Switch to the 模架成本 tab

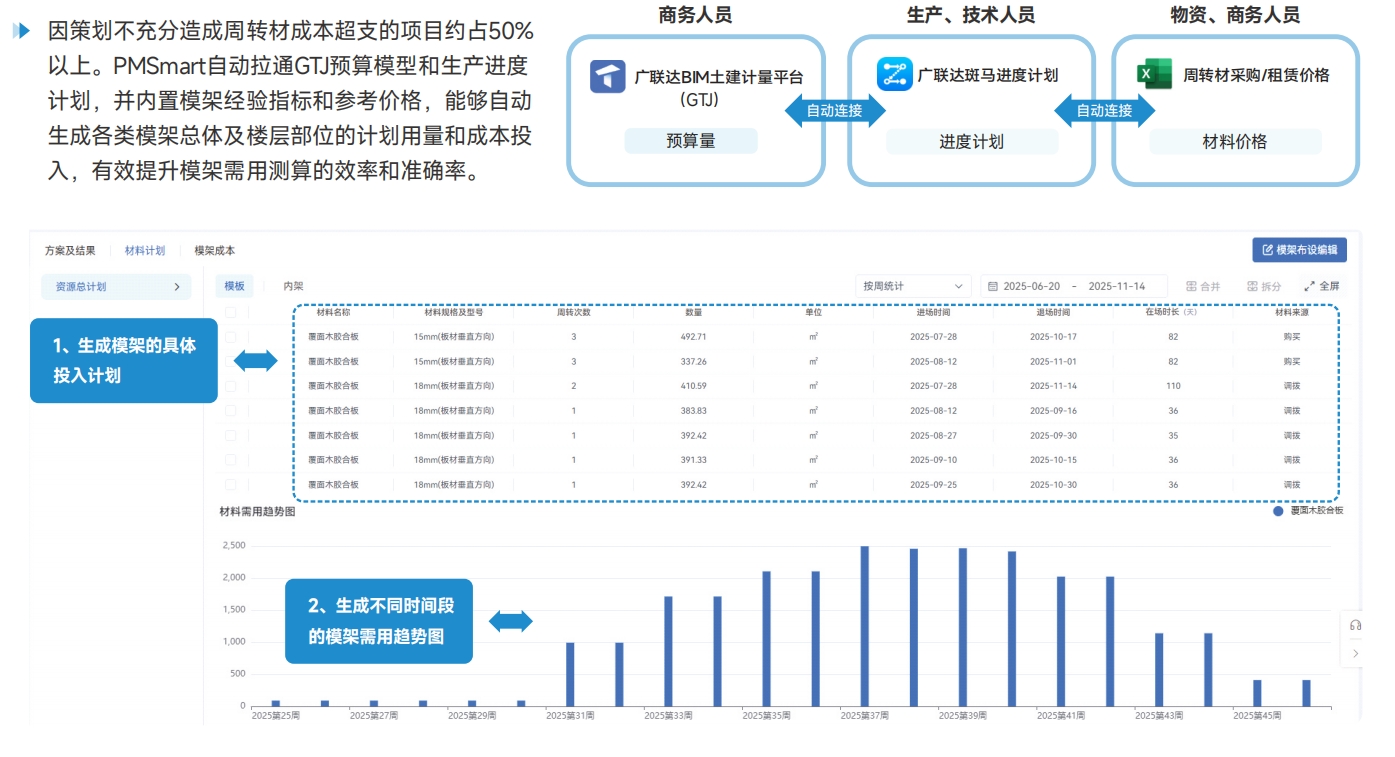tap(214, 251)
